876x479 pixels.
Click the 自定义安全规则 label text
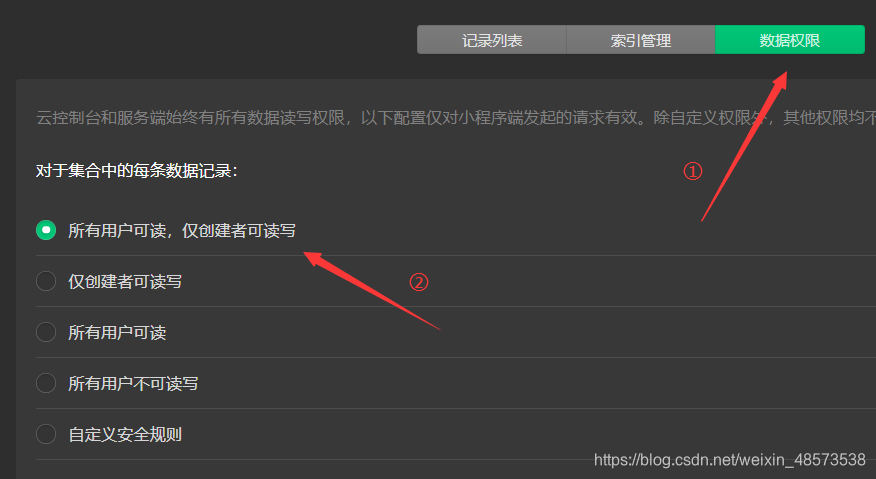coord(125,434)
